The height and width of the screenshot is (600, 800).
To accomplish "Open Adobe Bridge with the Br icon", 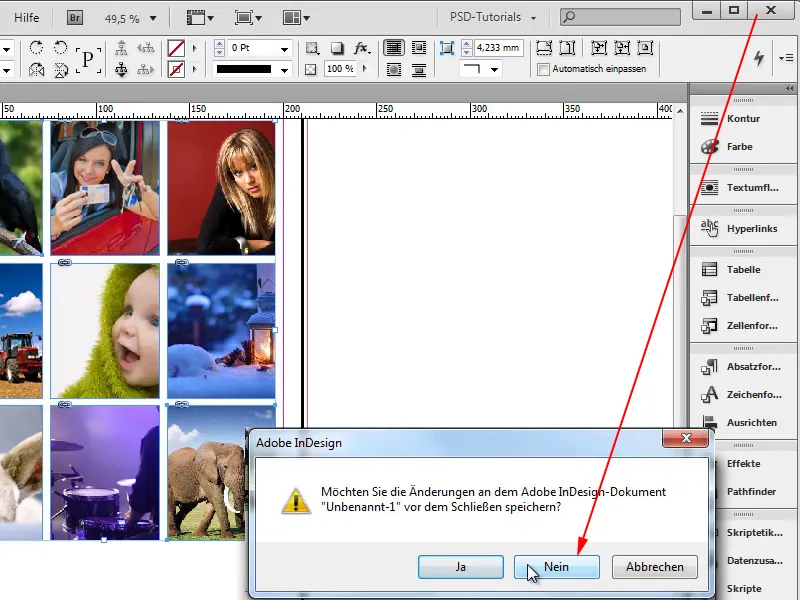I will point(74,18).
